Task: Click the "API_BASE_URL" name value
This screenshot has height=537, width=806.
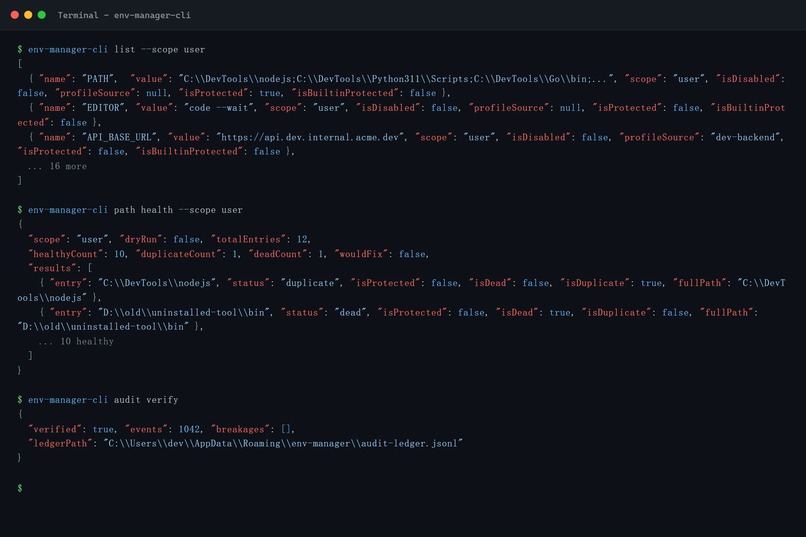Action: click(x=119, y=137)
